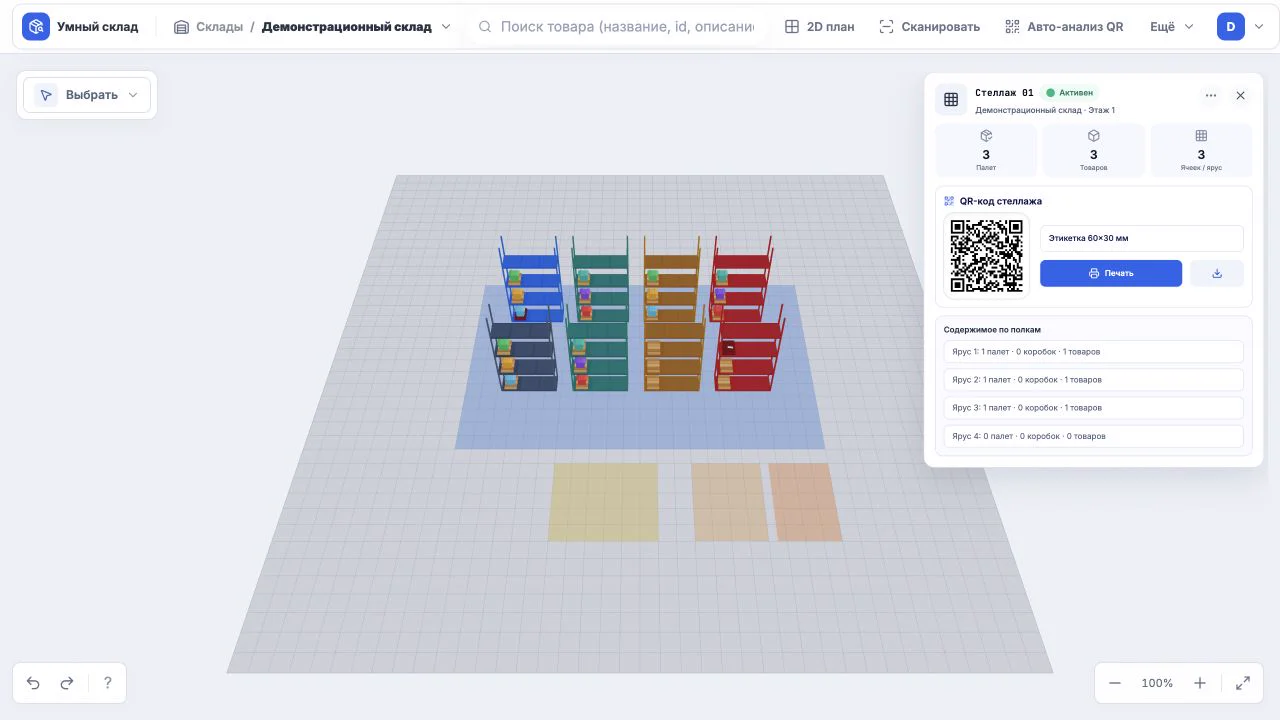The image size is (1280, 720).
Task: Expand the Демонстрационный склад dropdown
Action: pos(446,27)
